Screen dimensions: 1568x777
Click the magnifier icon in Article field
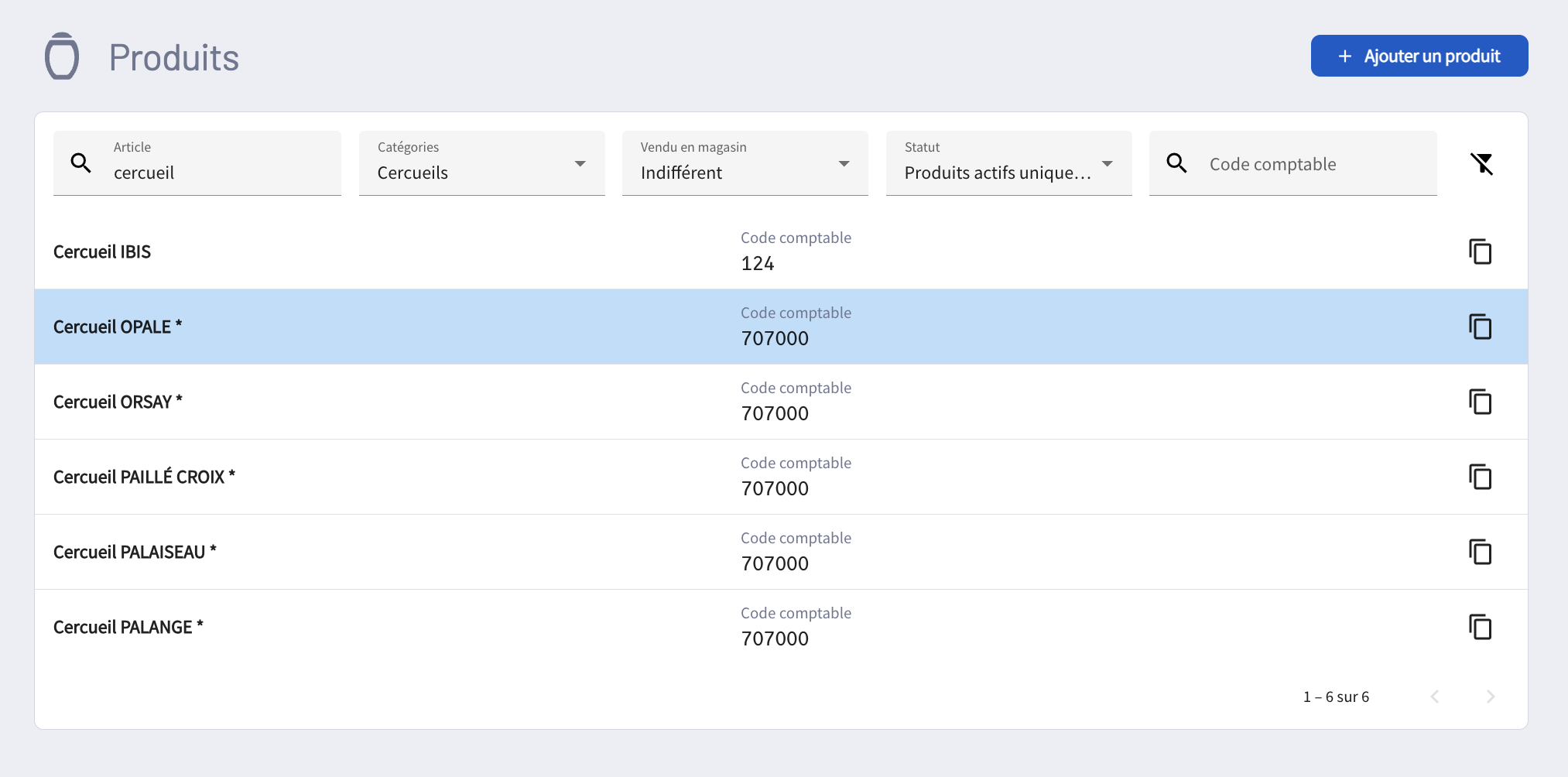click(81, 163)
